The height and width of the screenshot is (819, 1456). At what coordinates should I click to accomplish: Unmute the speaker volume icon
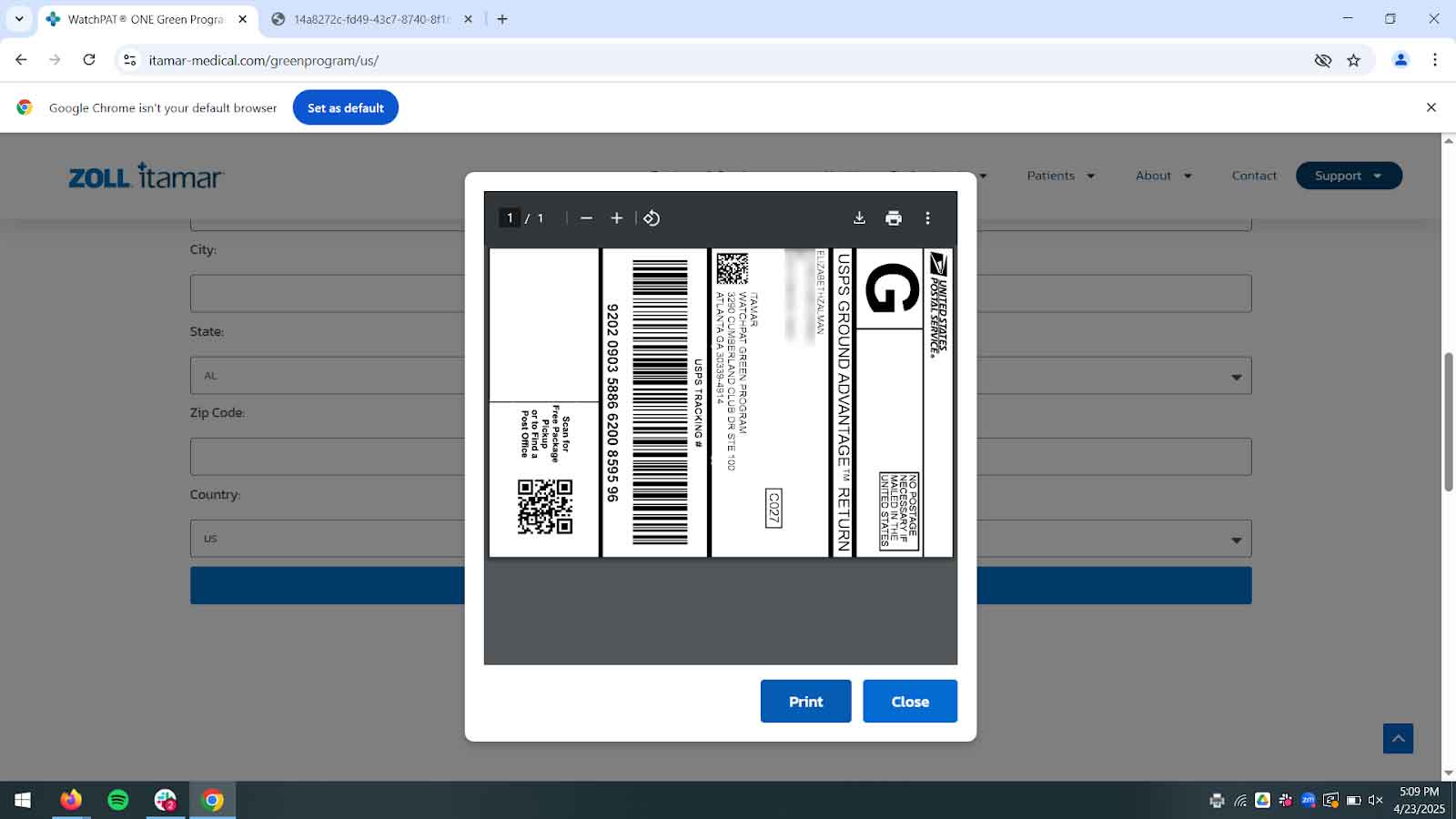[1376, 801]
